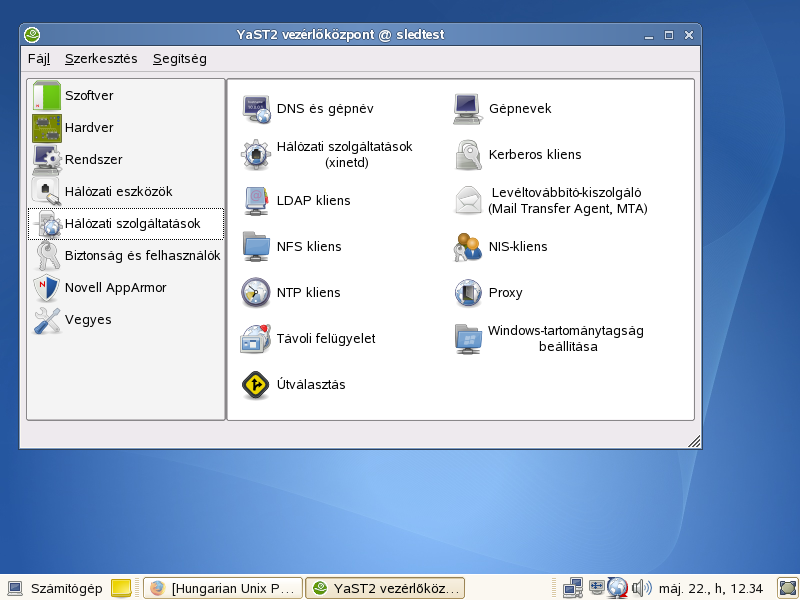Open the Gépnevek module
Viewport: 800px width, 600px height.
(x=503, y=109)
